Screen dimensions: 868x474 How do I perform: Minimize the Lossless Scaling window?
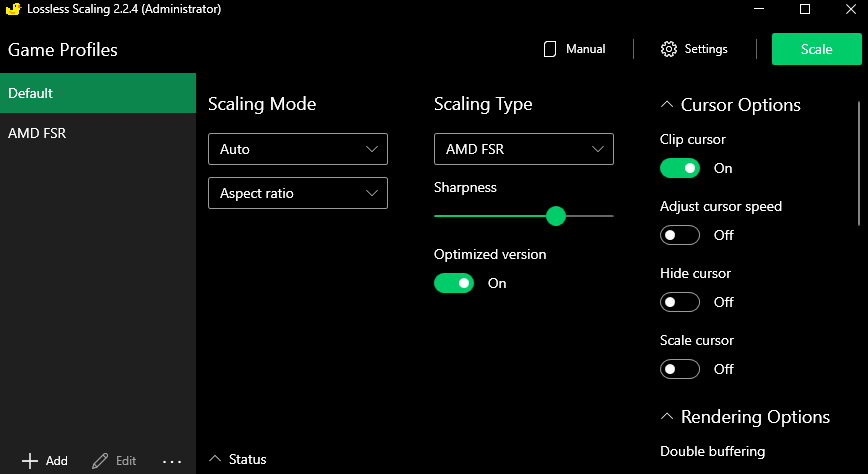pos(759,9)
